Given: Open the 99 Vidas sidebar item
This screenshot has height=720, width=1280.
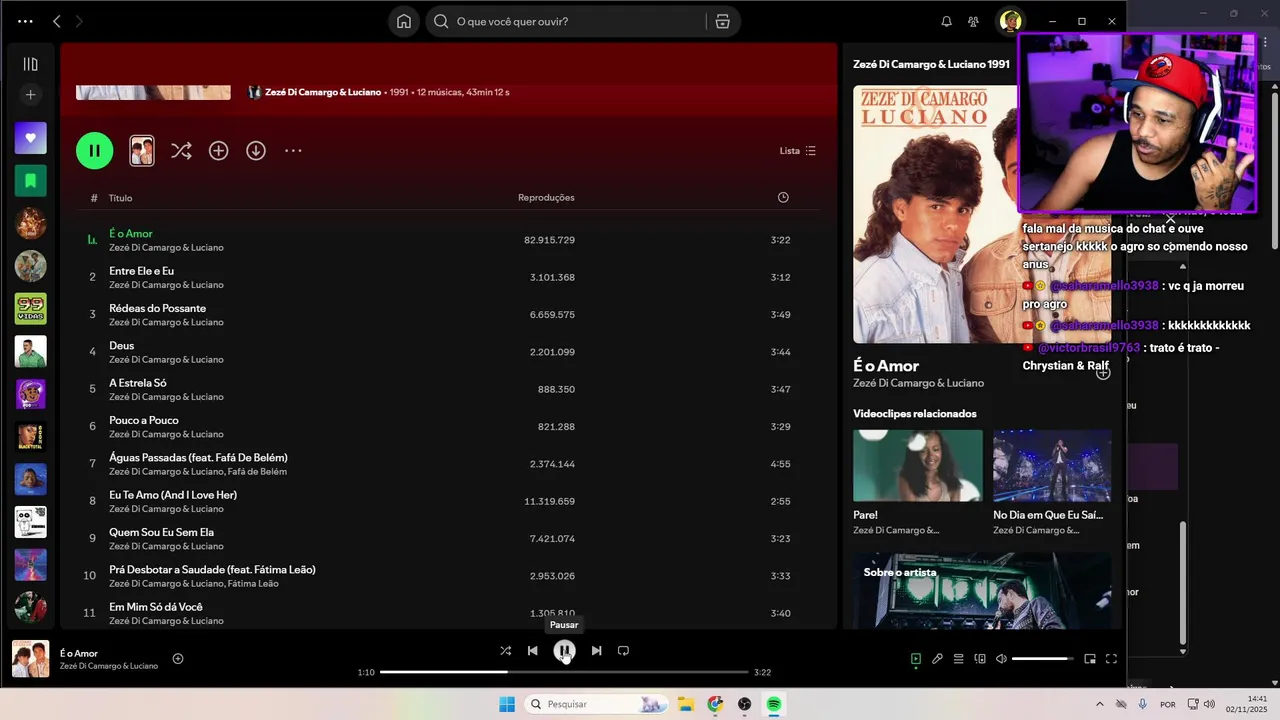Looking at the screenshot, I should pos(30,308).
